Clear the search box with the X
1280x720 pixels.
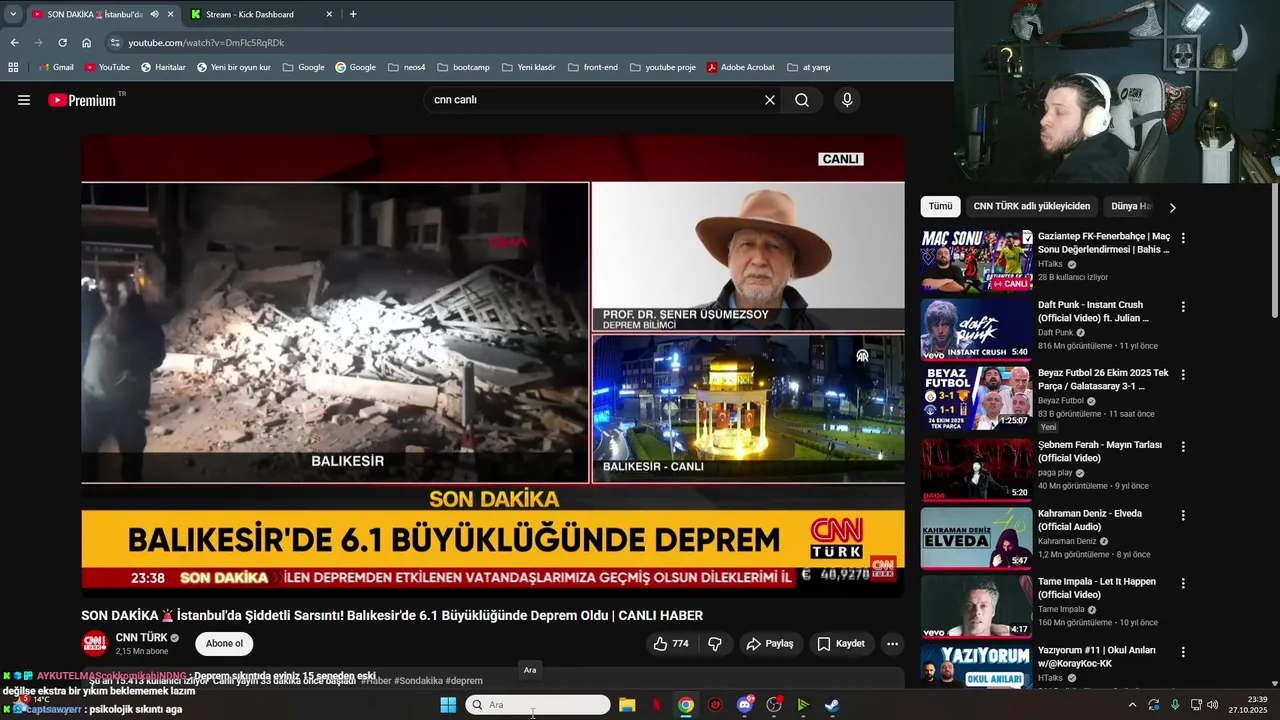click(770, 100)
